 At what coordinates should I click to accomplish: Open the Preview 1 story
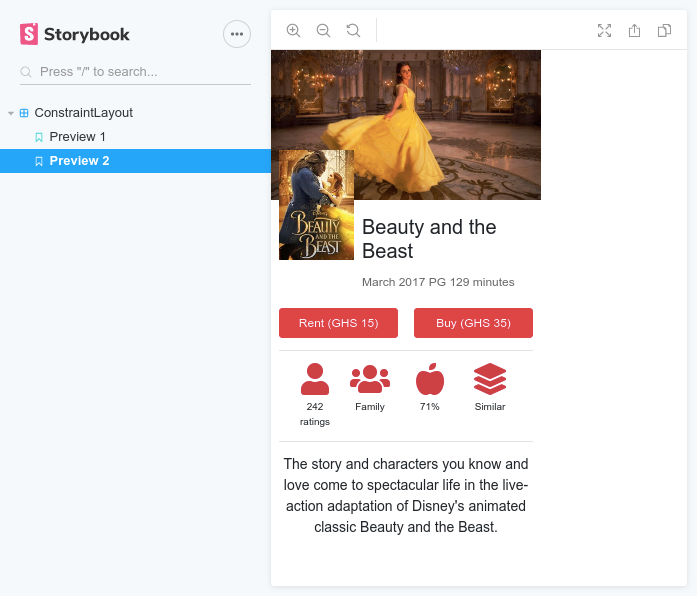tap(135, 137)
